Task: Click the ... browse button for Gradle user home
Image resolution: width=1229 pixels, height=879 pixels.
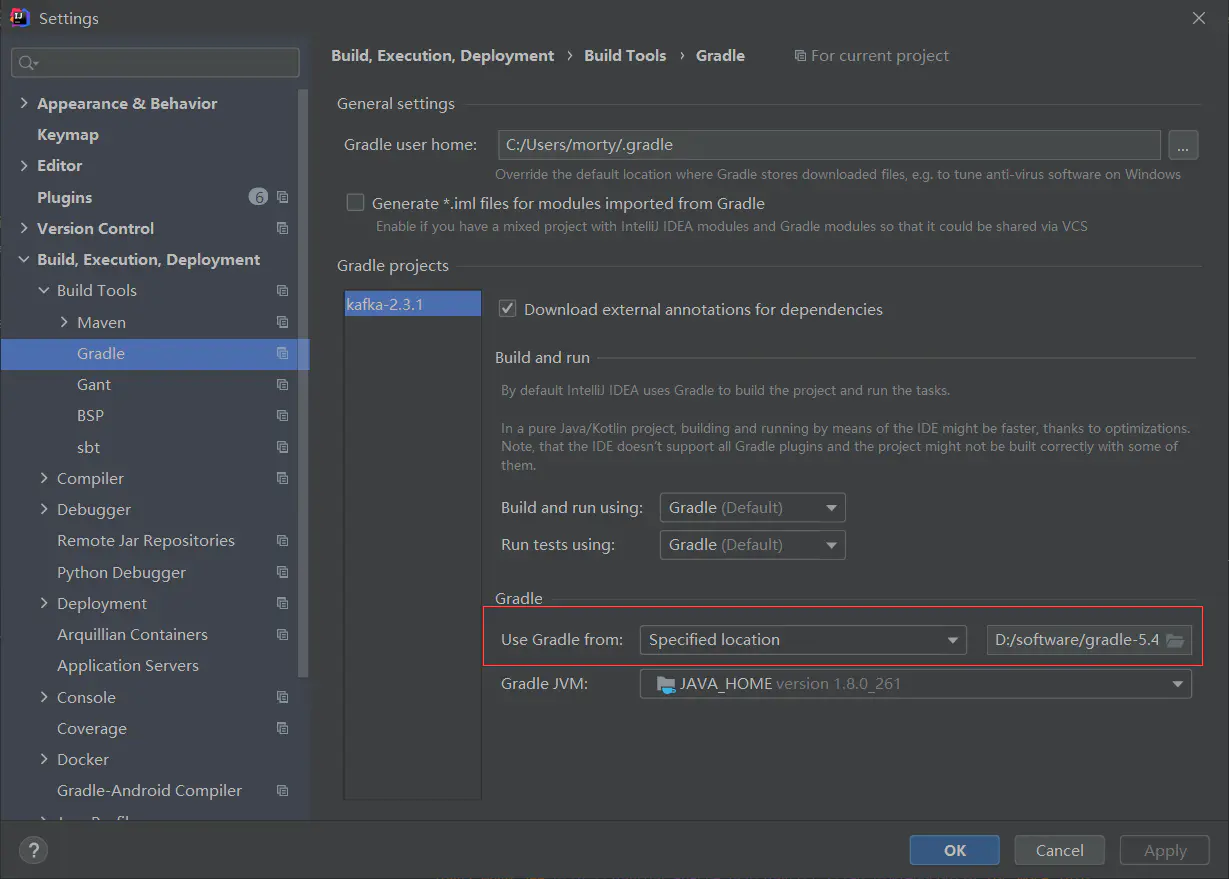Action: (x=1183, y=145)
